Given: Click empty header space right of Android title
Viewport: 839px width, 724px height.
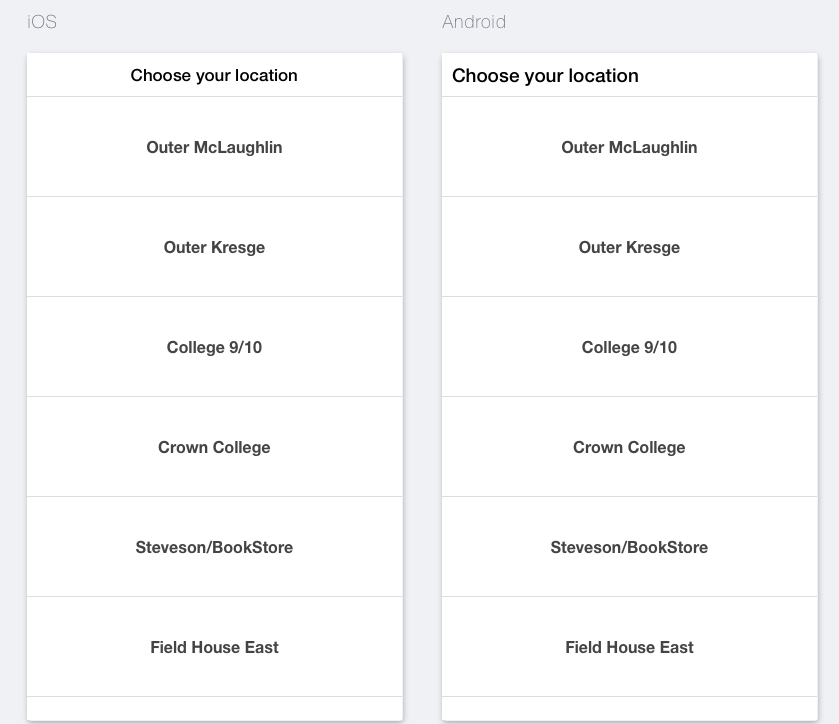Looking at the screenshot, I should [730, 76].
